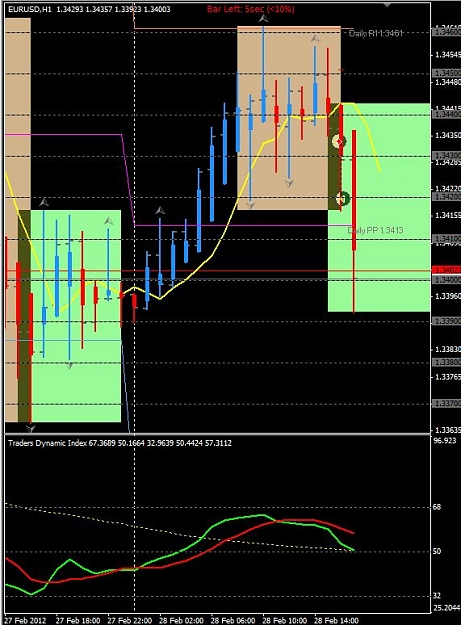
Task: Select the upper red trade entry circle marker
Action: (x=339, y=141)
